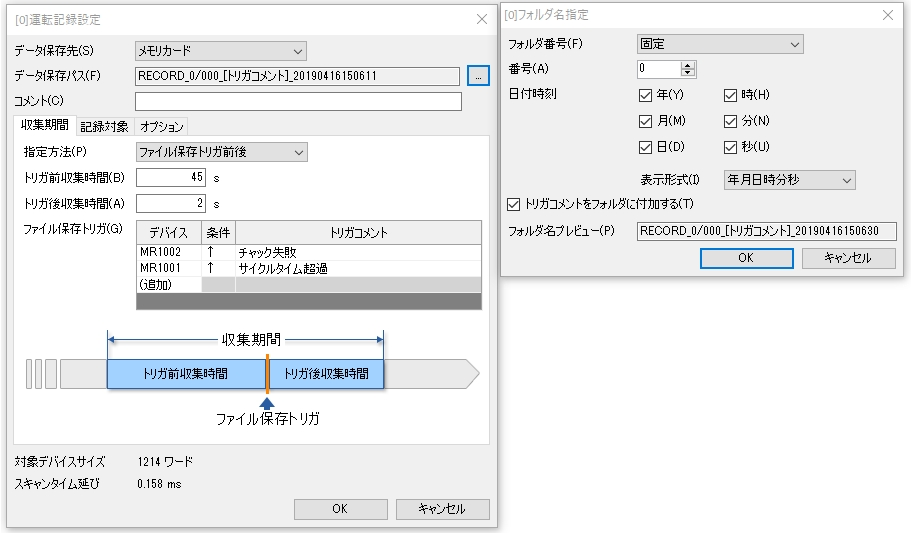Screen dimensions: 911x533
Task: Open the フォルダ番号 固定 dropdown
Action: 719,44
